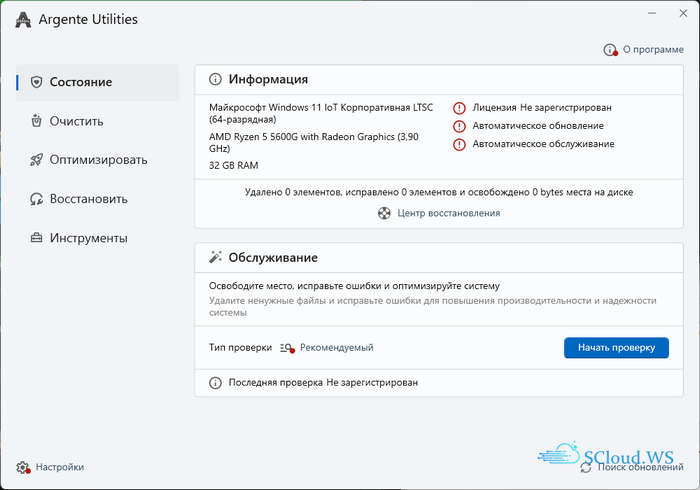
Task: Click the refresh icon beside Поиск обновлений
Action: 586,467
